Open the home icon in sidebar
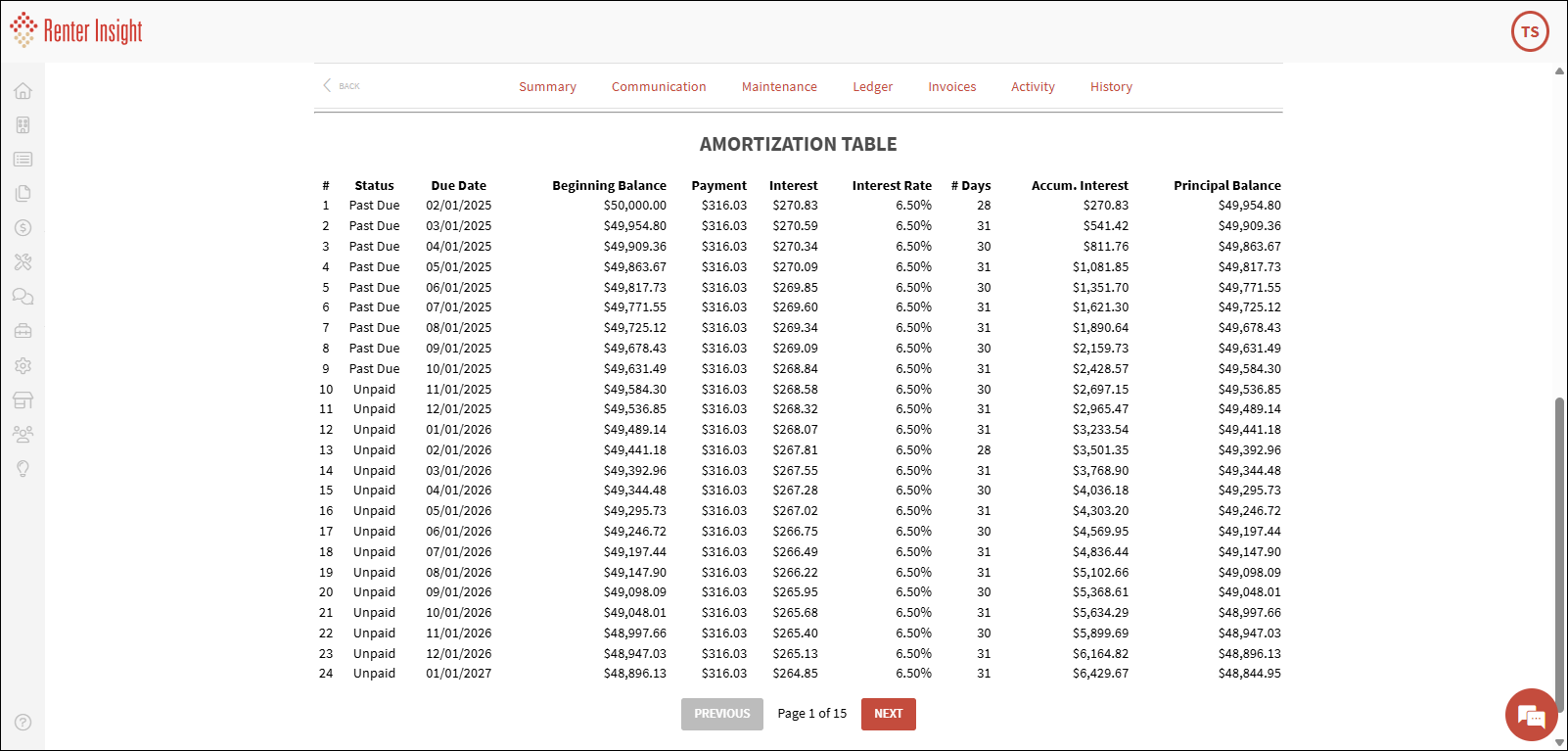 pos(23,91)
